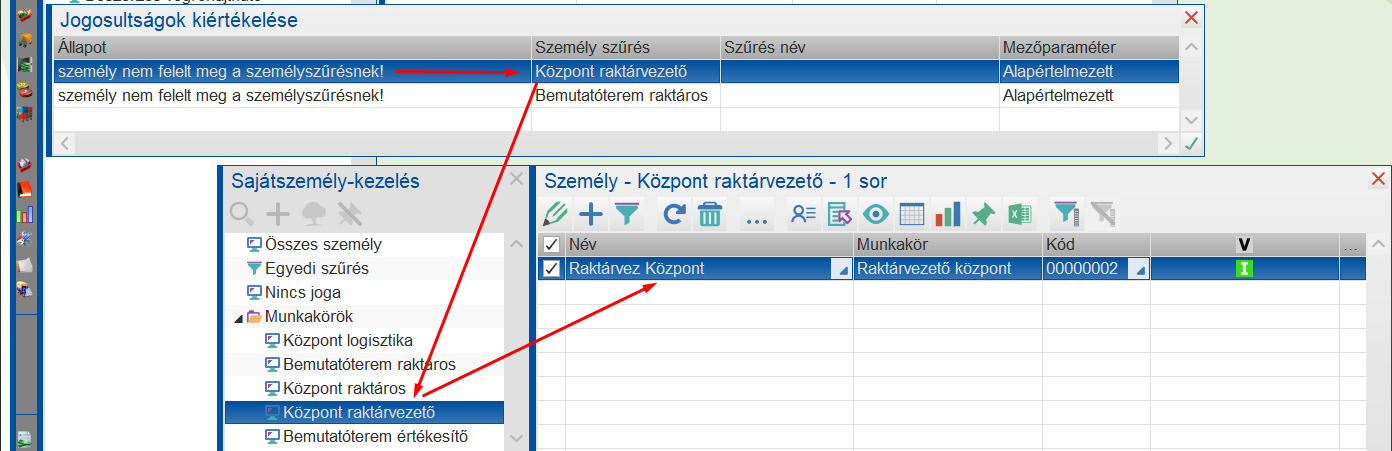Click Szűrés név column header
The width and height of the screenshot is (1392, 451).
point(859,48)
